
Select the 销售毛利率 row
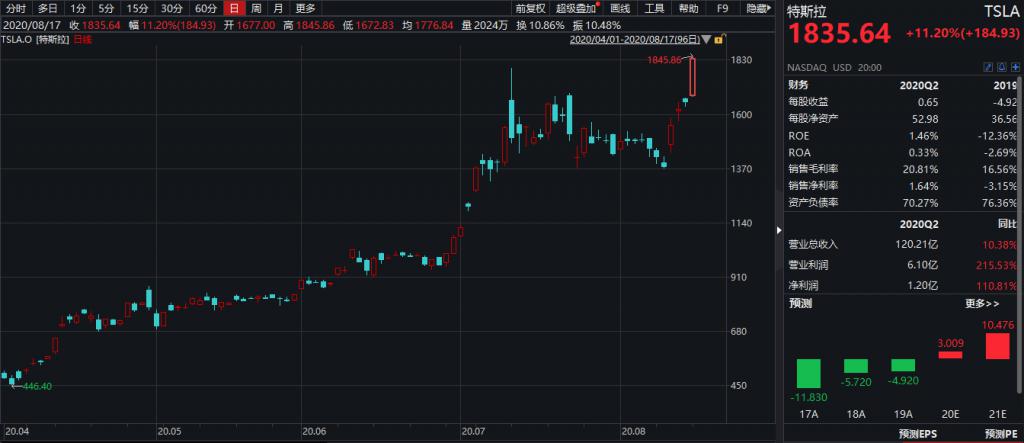tap(902, 169)
